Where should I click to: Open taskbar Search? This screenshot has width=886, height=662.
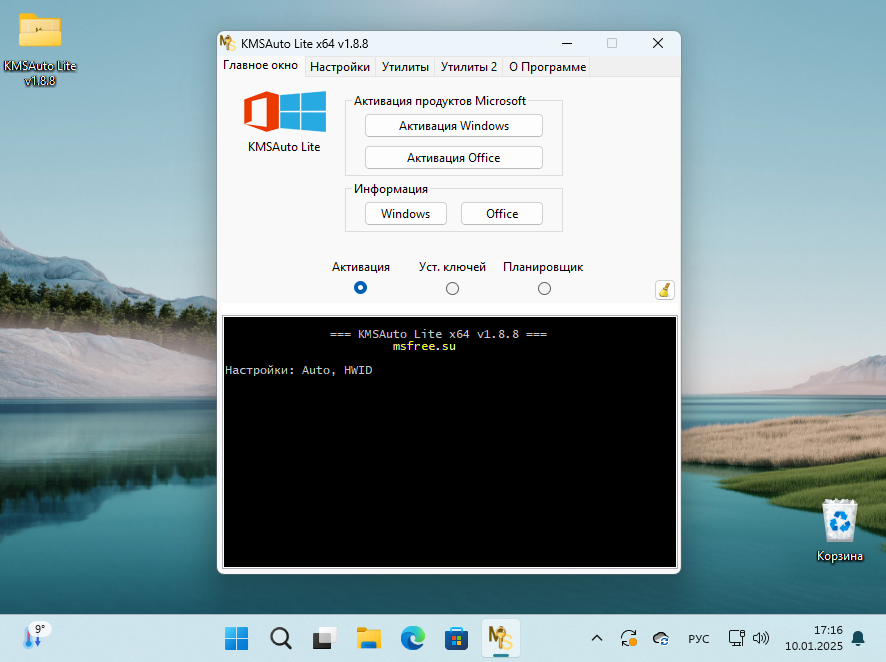click(280, 638)
